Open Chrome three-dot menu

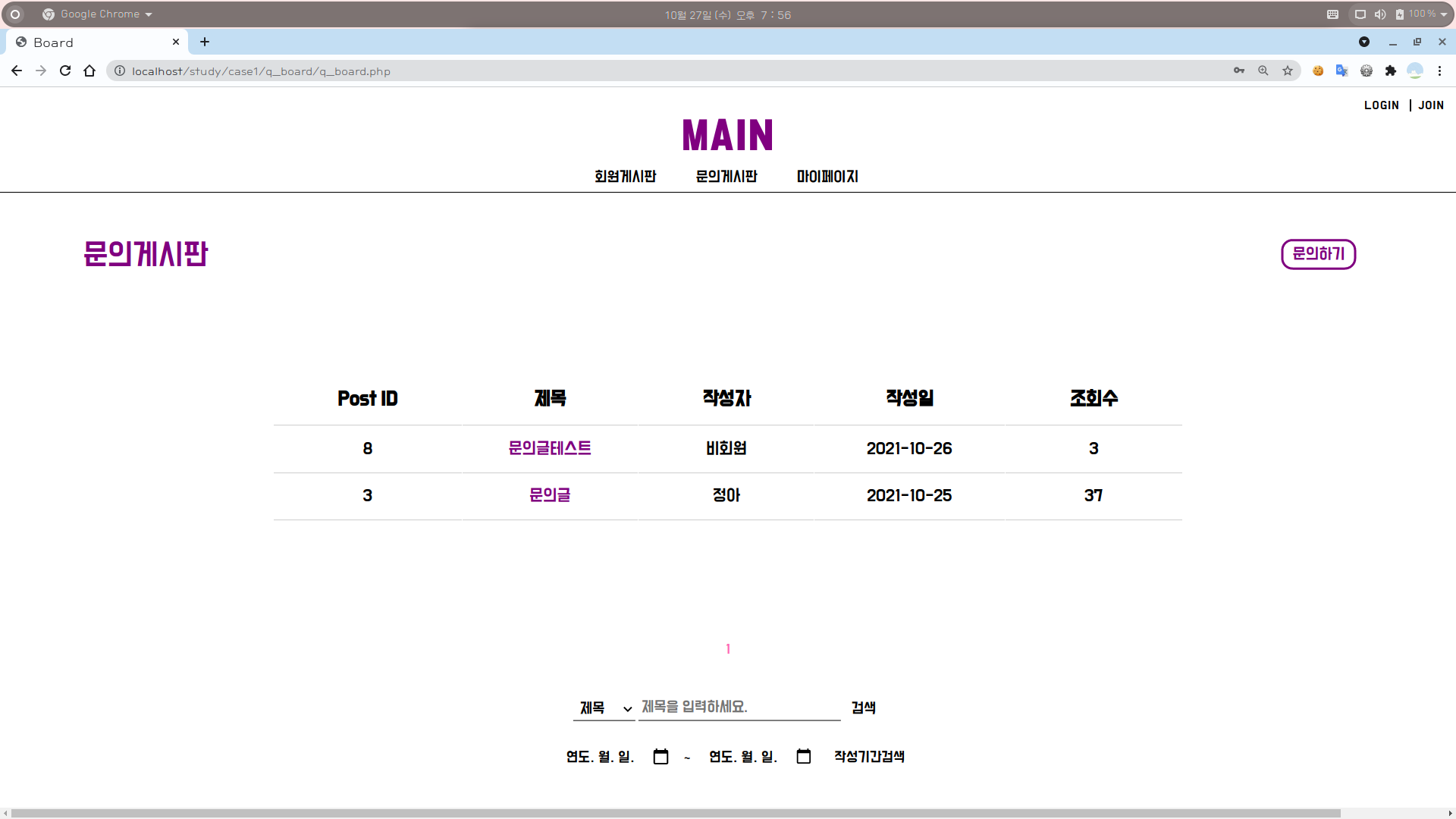(x=1439, y=71)
